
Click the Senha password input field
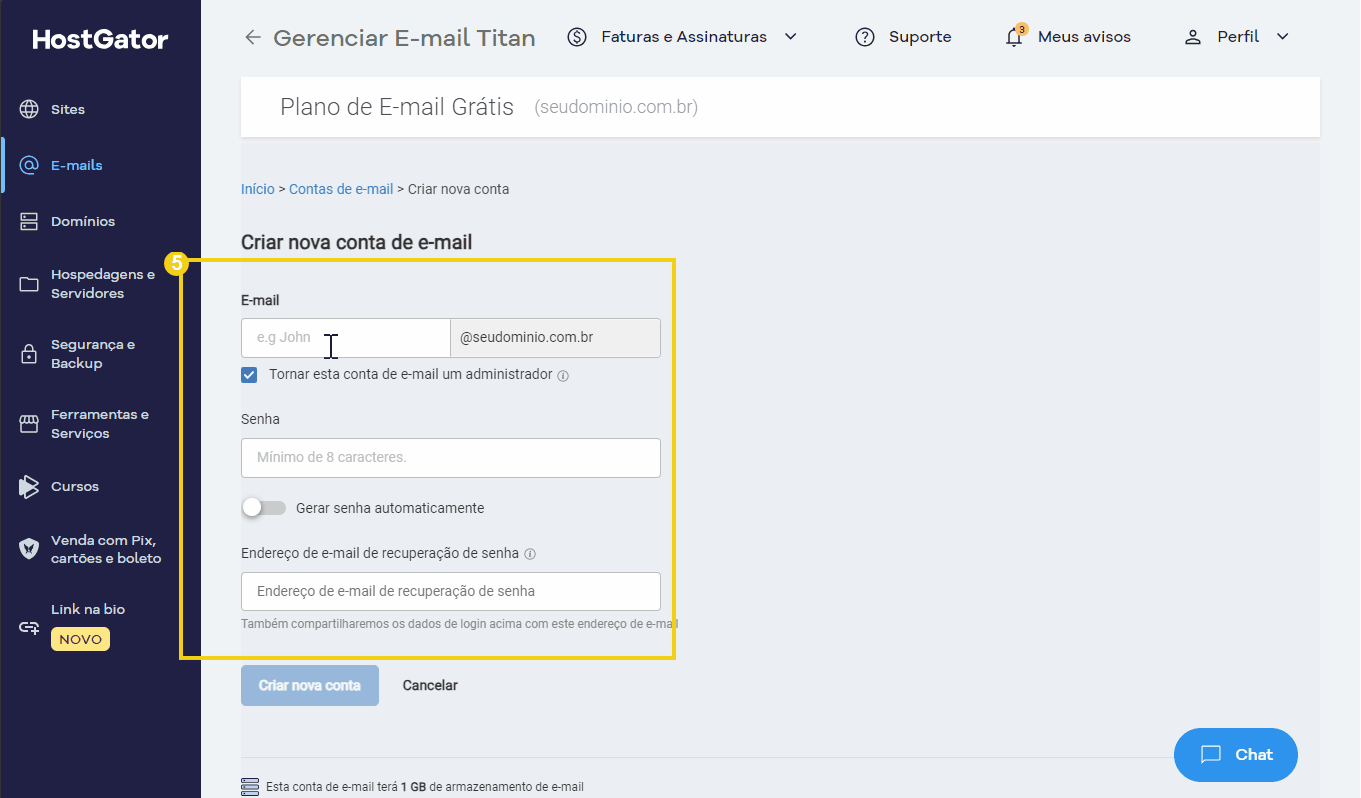click(451, 458)
